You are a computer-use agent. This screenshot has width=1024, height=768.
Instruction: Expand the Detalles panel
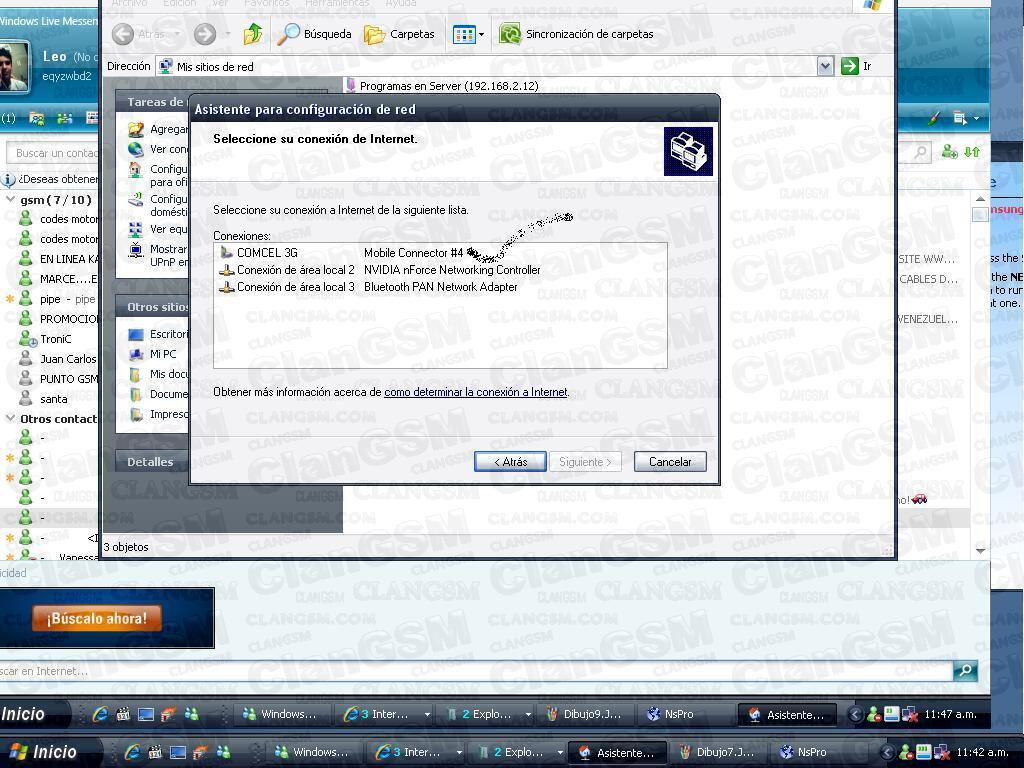(149, 462)
